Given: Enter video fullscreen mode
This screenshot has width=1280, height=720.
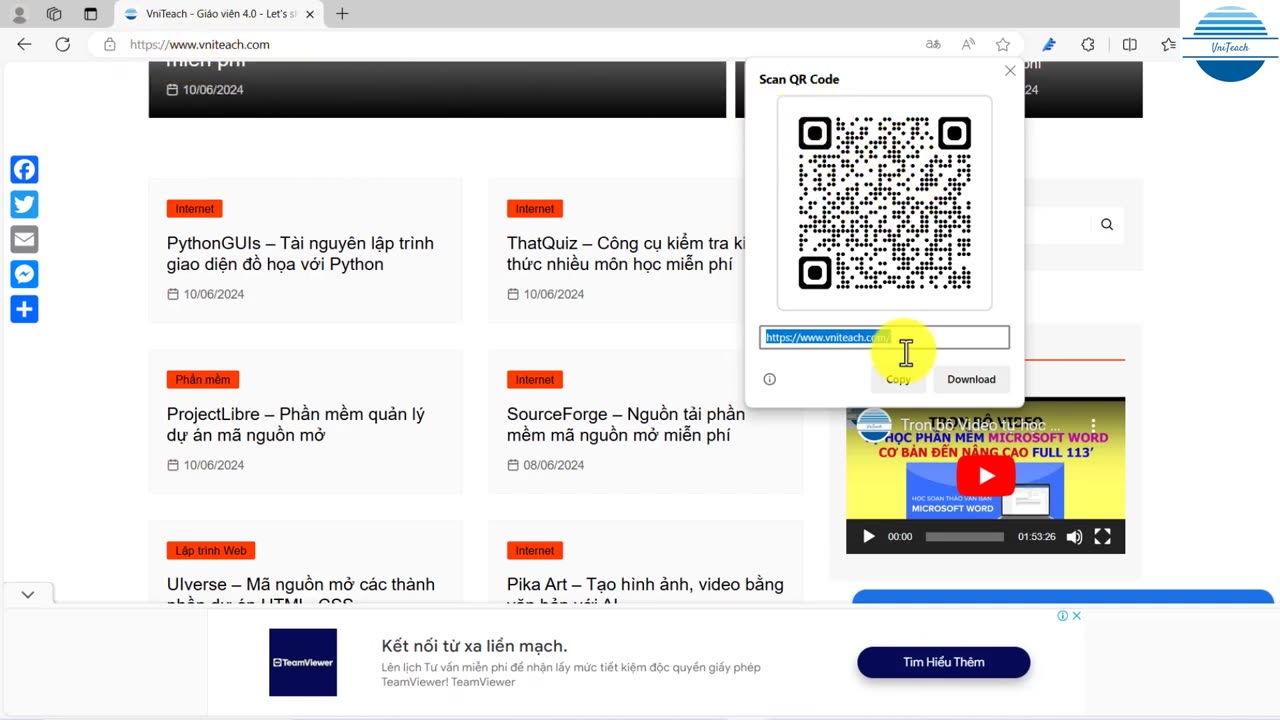Looking at the screenshot, I should coord(1102,537).
